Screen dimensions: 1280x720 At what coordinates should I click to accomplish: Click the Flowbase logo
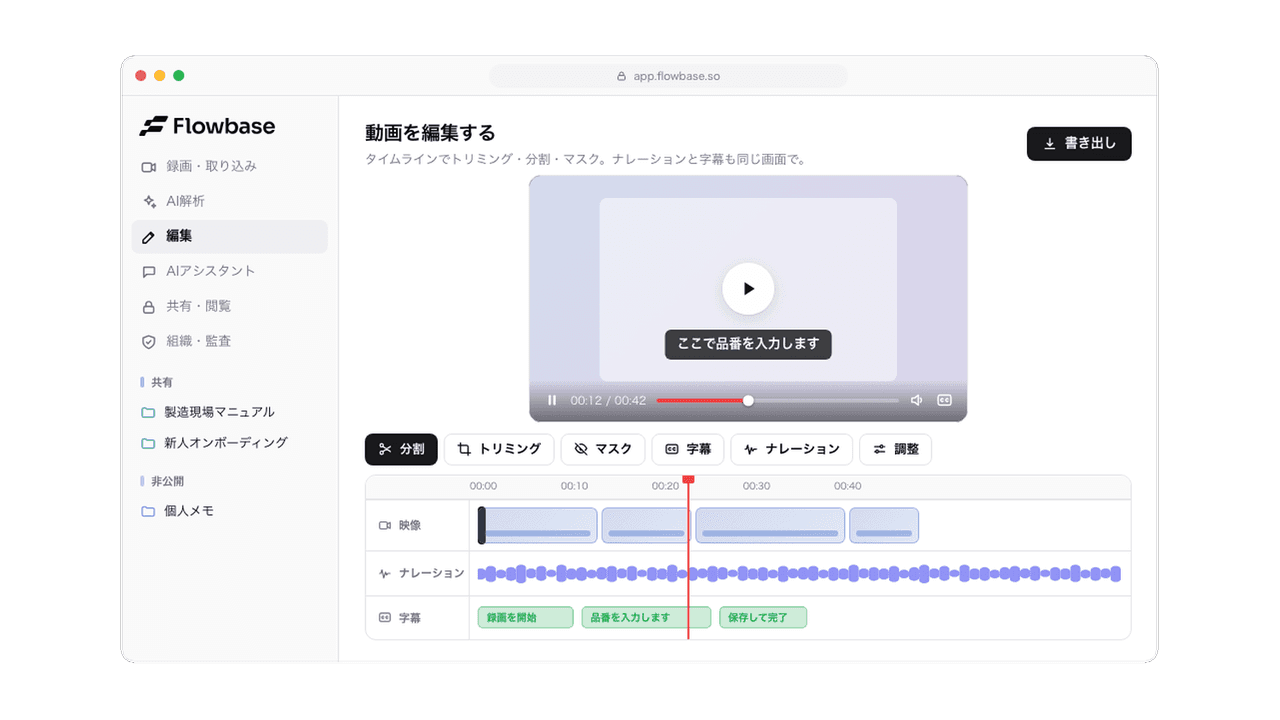tap(207, 126)
